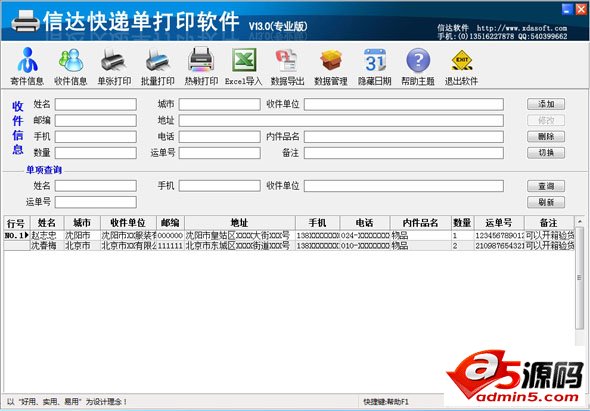
Task: Click the 隐藏日期 hide date calendar icon
Action: [374, 67]
